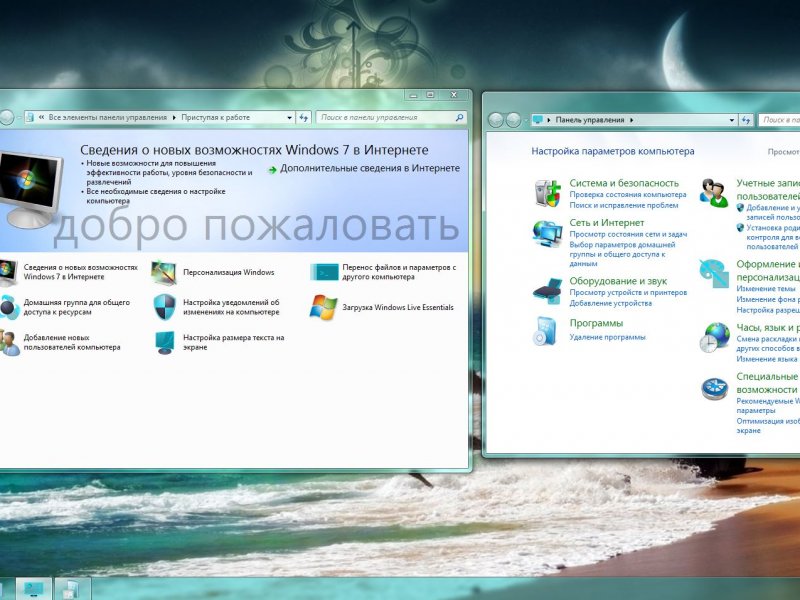Click the large monitor picture in the welcome banner
This screenshot has width=800, height=600.
coord(30,190)
